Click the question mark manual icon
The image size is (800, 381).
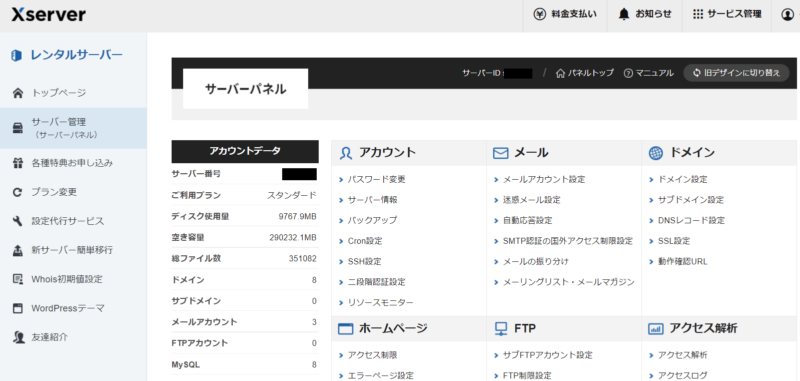pos(628,73)
